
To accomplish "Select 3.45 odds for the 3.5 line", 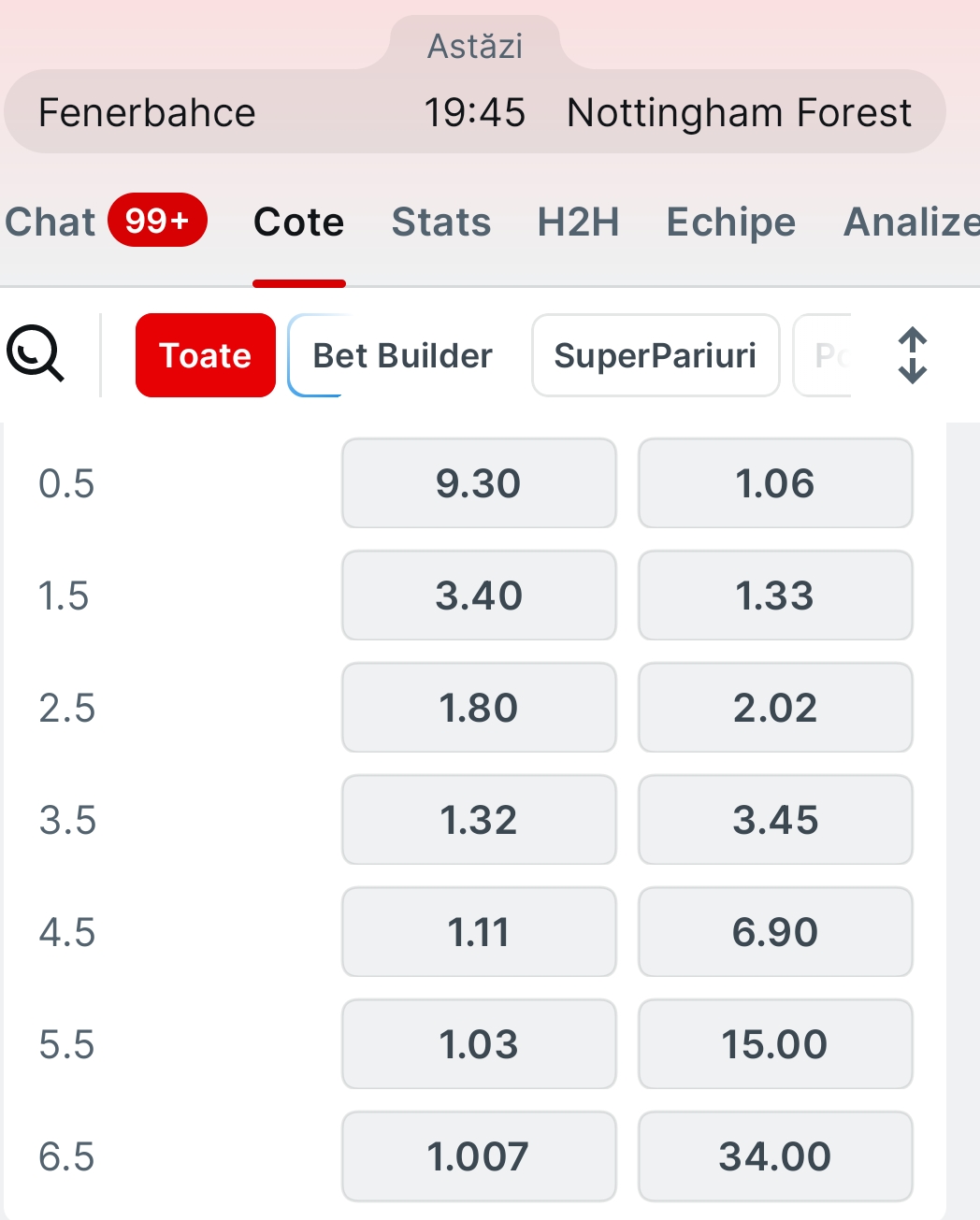I will coord(775,820).
